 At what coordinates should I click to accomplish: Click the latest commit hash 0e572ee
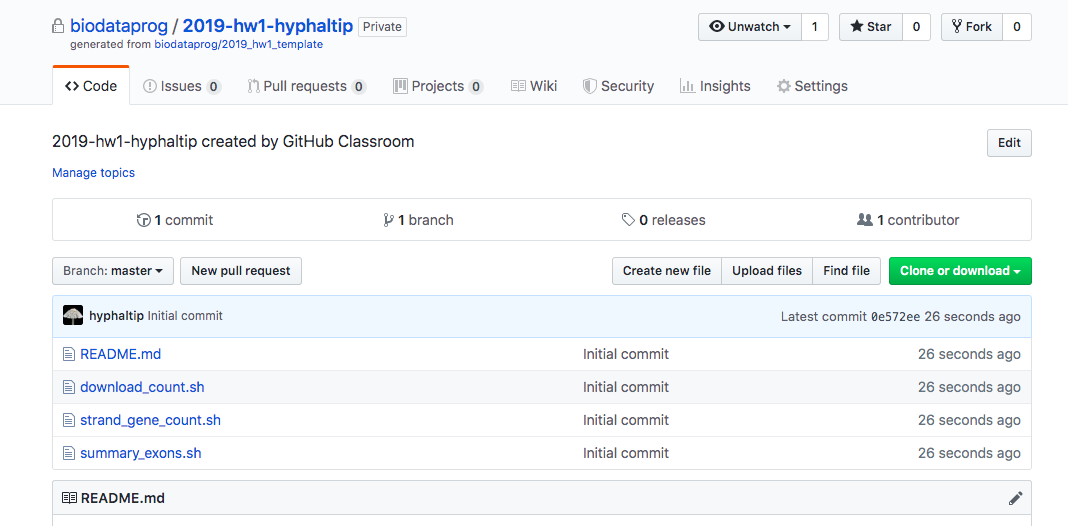pos(895,316)
